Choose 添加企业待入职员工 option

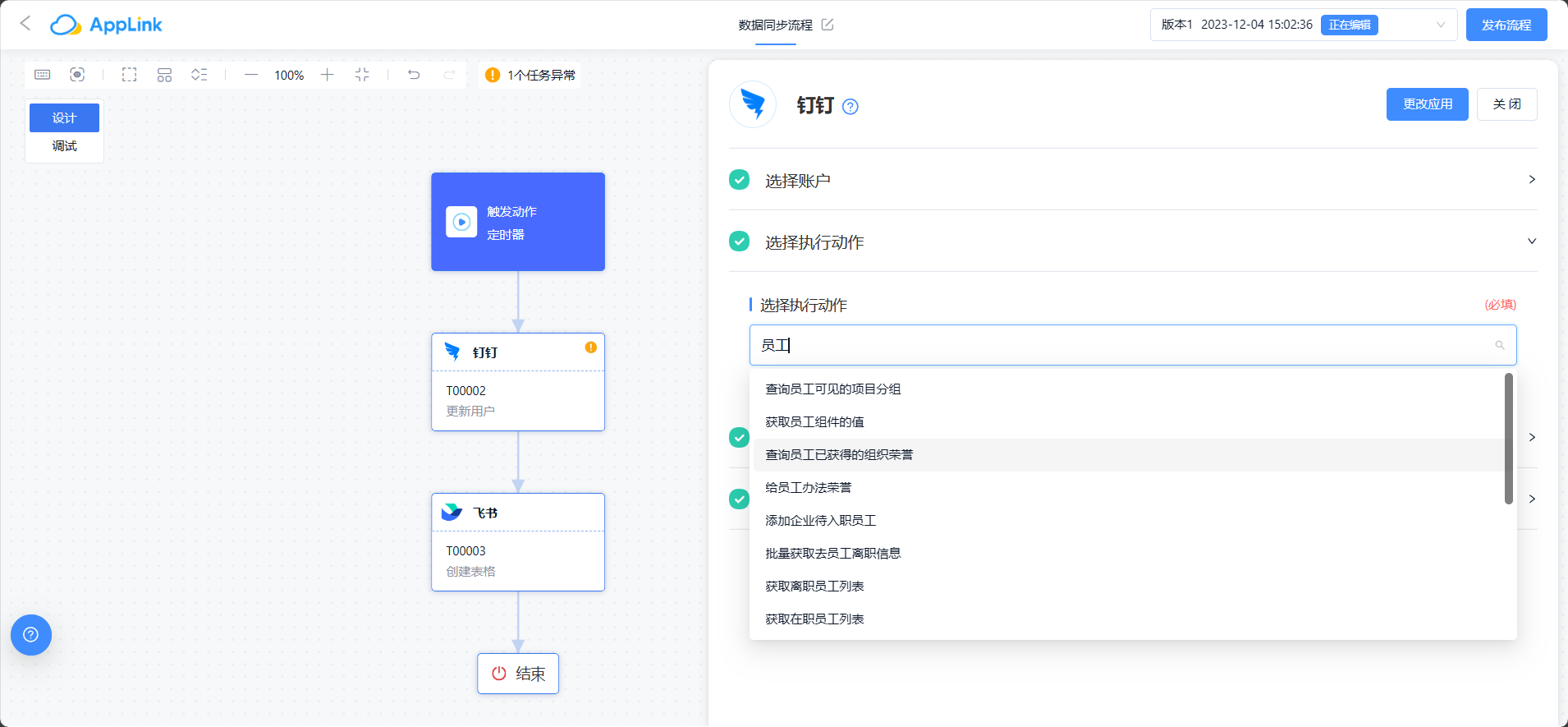click(1129, 520)
